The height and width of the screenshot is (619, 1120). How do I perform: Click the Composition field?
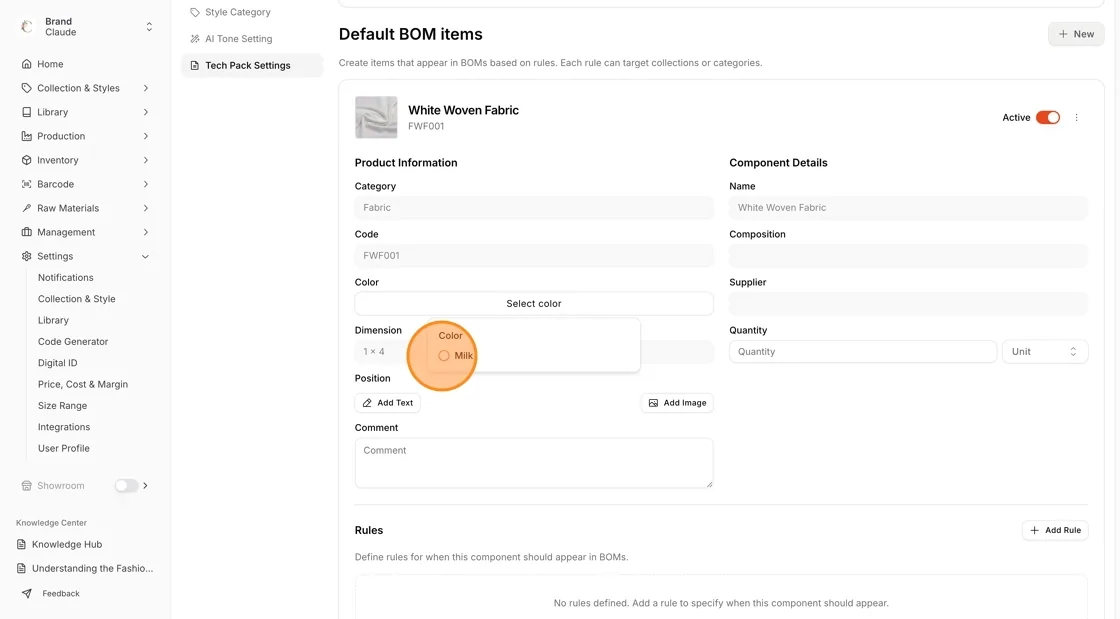(908, 256)
